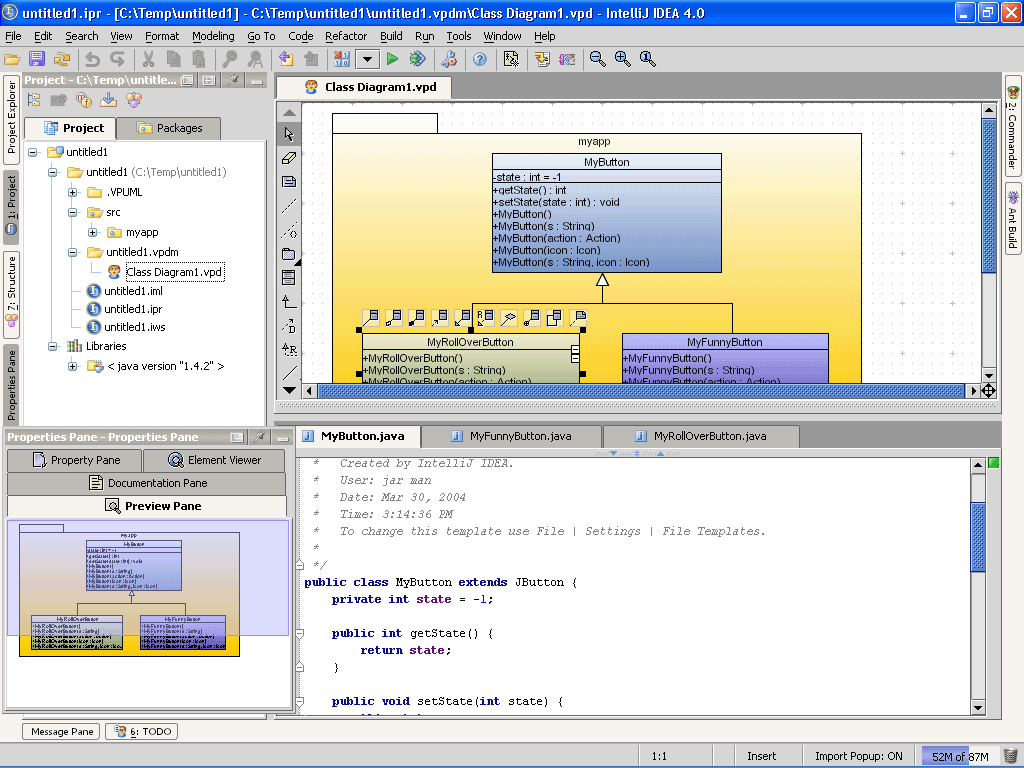The width and height of the screenshot is (1024, 768).
Task: Toggle Insert mode in the status bar
Action: tap(763, 755)
